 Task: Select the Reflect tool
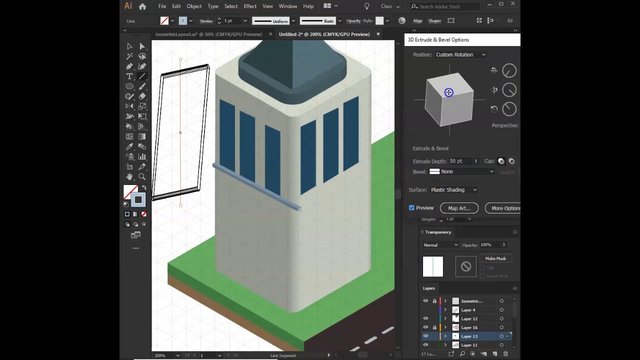point(129,106)
